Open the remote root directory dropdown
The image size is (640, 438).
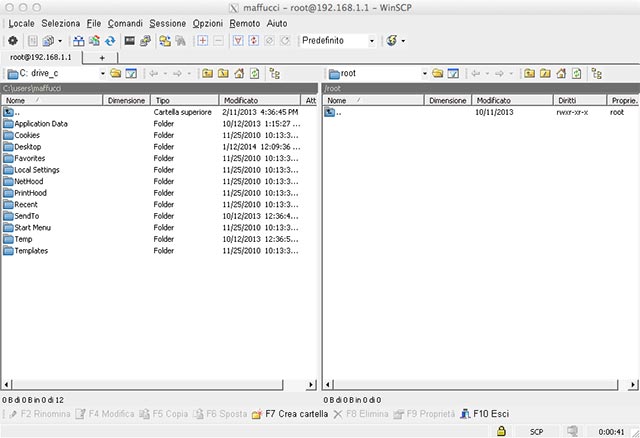(x=424, y=73)
